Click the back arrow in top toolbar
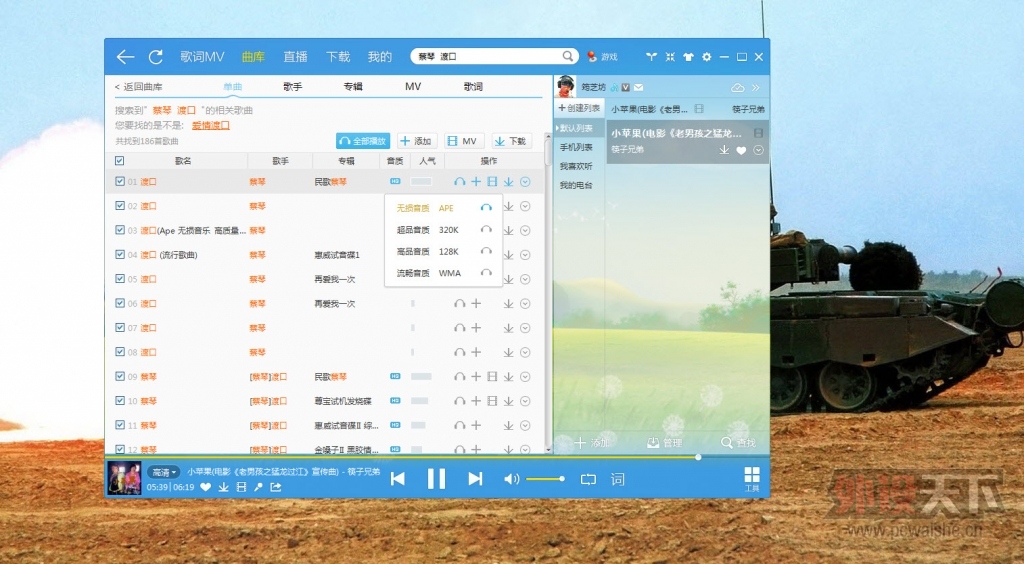The height and width of the screenshot is (564, 1024). [125, 57]
